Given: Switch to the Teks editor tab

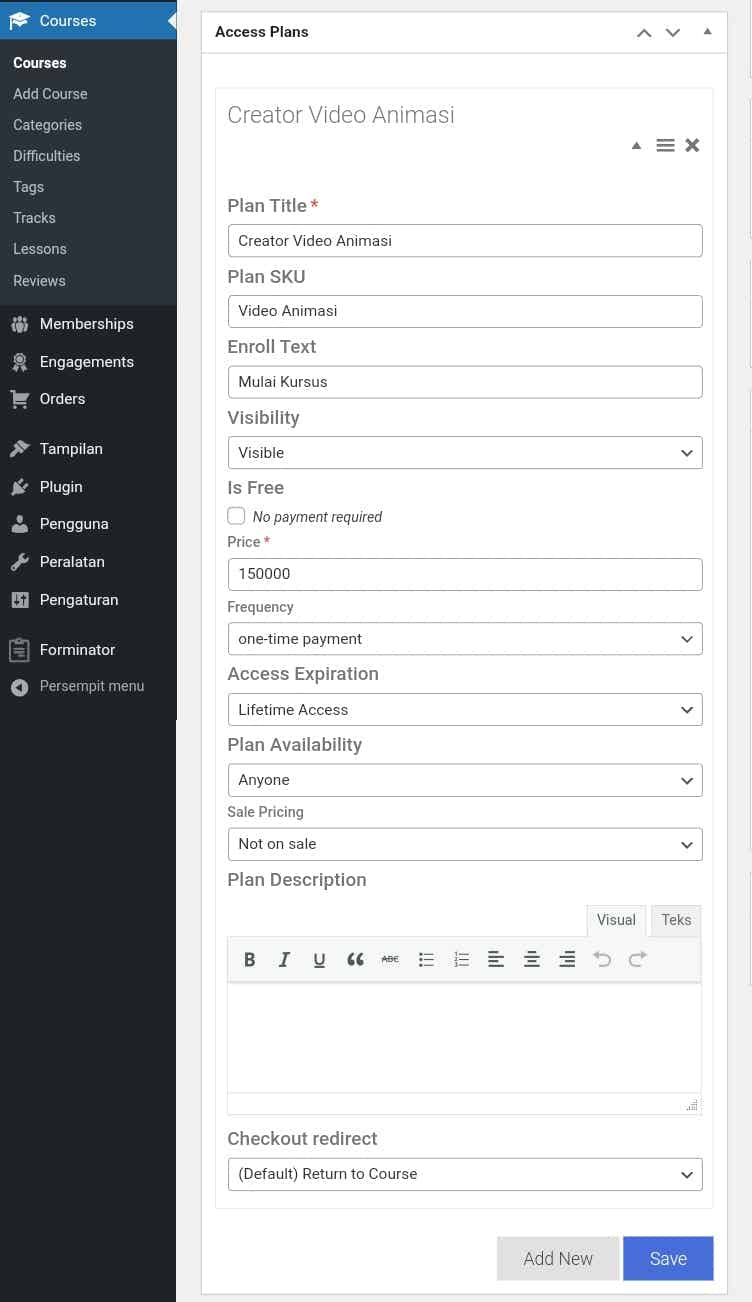Looking at the screenshot, I should tap(676, 920).
